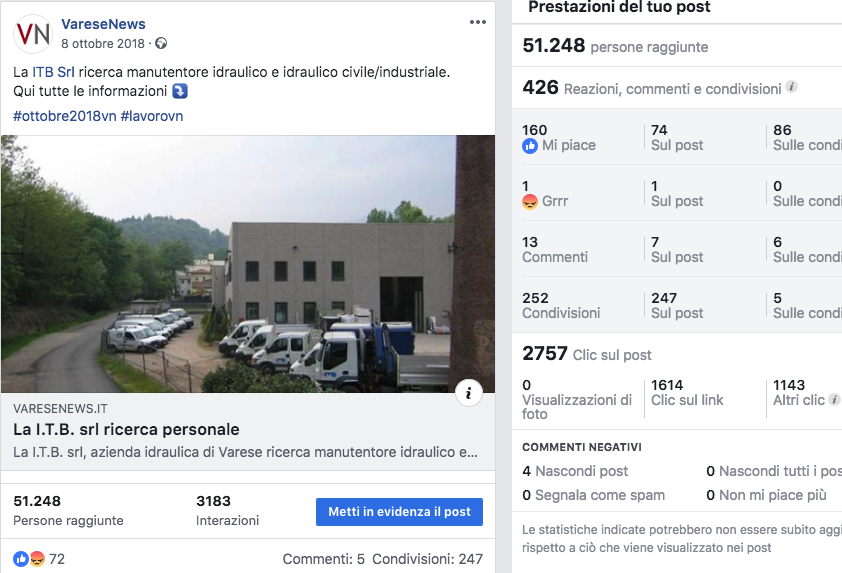This screenshot has height=573, width=842.
Task: Click the blue thumbs-up reaction icon below post
Action: [20, 559]
